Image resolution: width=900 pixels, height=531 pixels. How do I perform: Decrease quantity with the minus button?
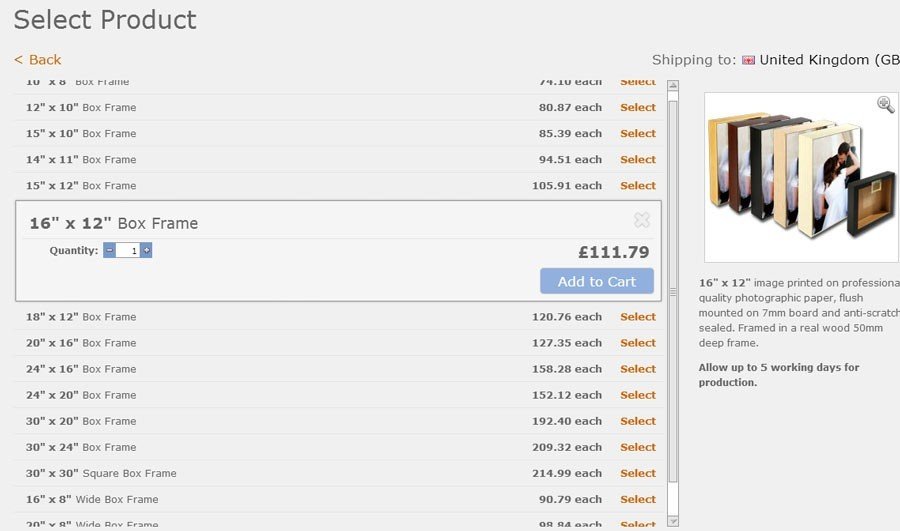coord(109,250)
